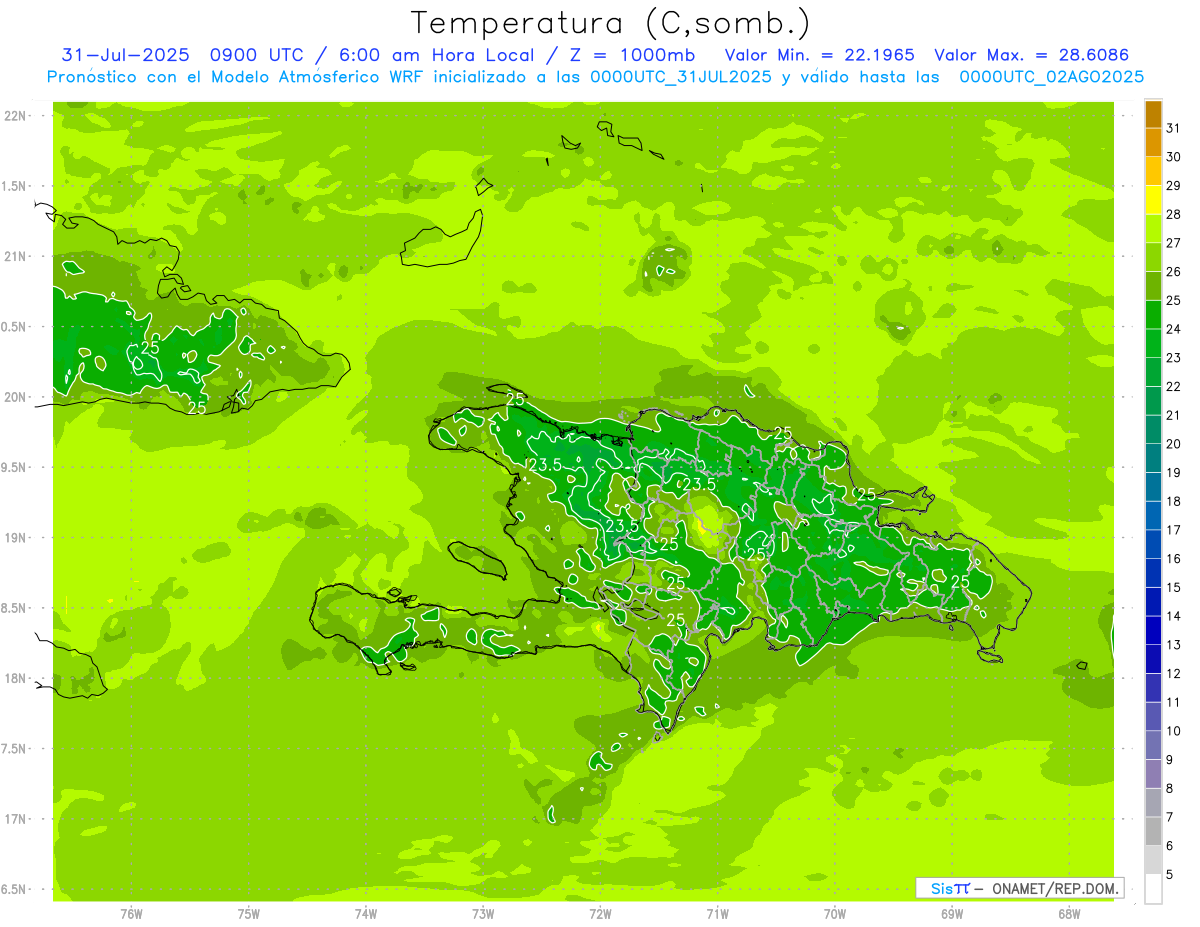
Task: Click the blue swatch between 16 and 17
Action: 1154,544
